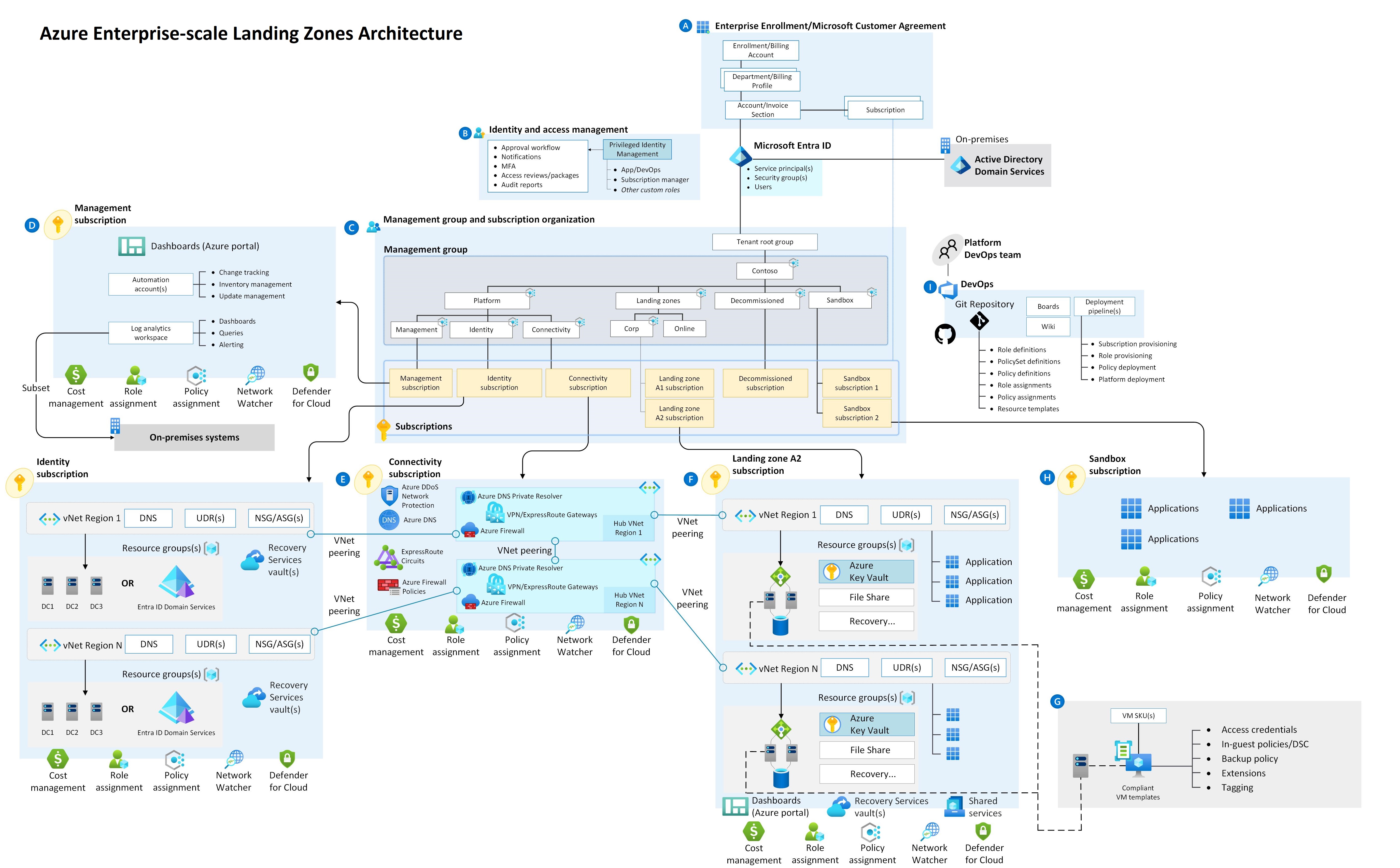Viewport: 1400px width, 868px height.
Task: Click the GitHub logo under Git Repository
Action: (945, 334)
